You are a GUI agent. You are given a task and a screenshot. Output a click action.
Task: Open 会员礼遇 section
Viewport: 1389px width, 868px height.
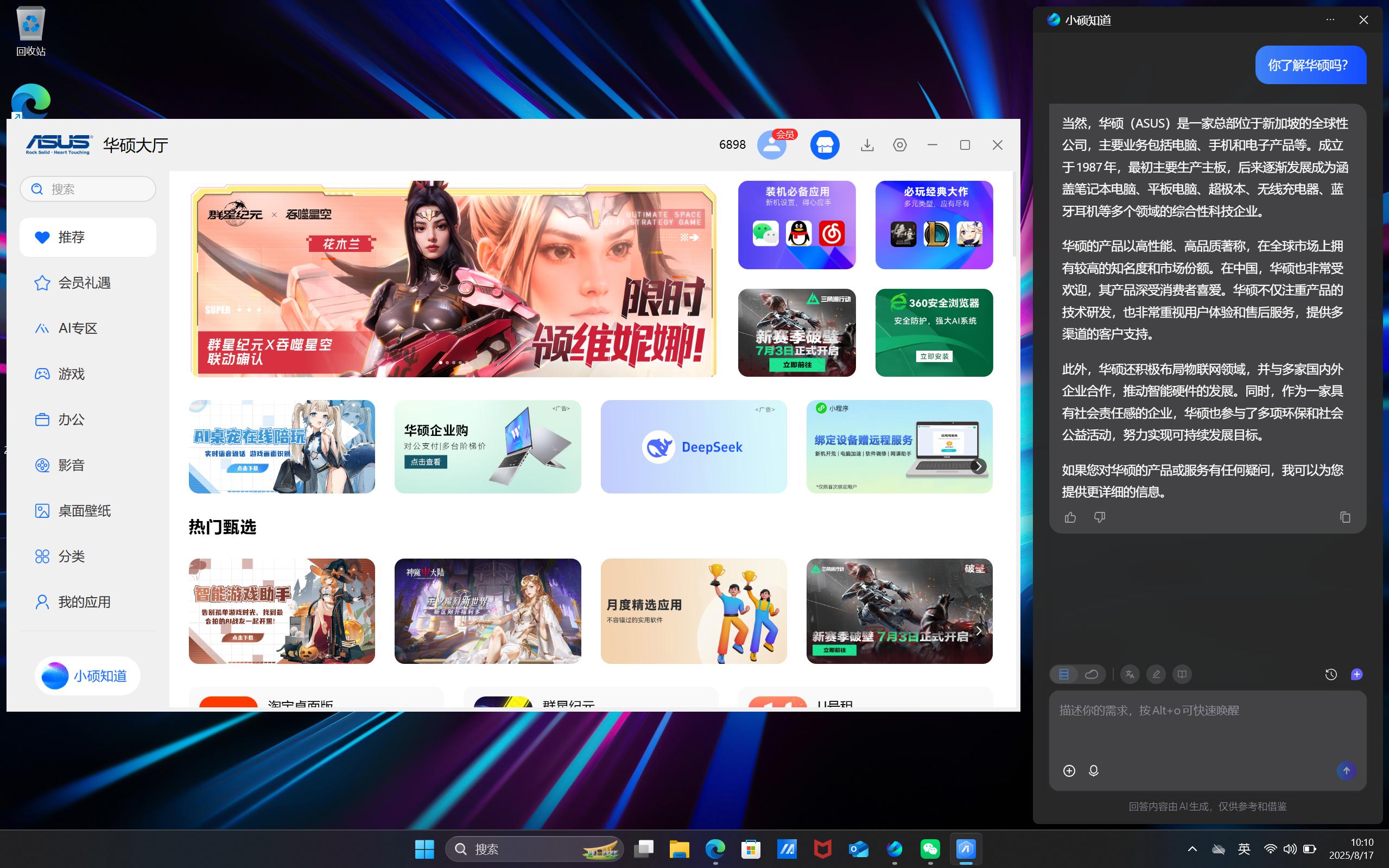coord(88,282)
